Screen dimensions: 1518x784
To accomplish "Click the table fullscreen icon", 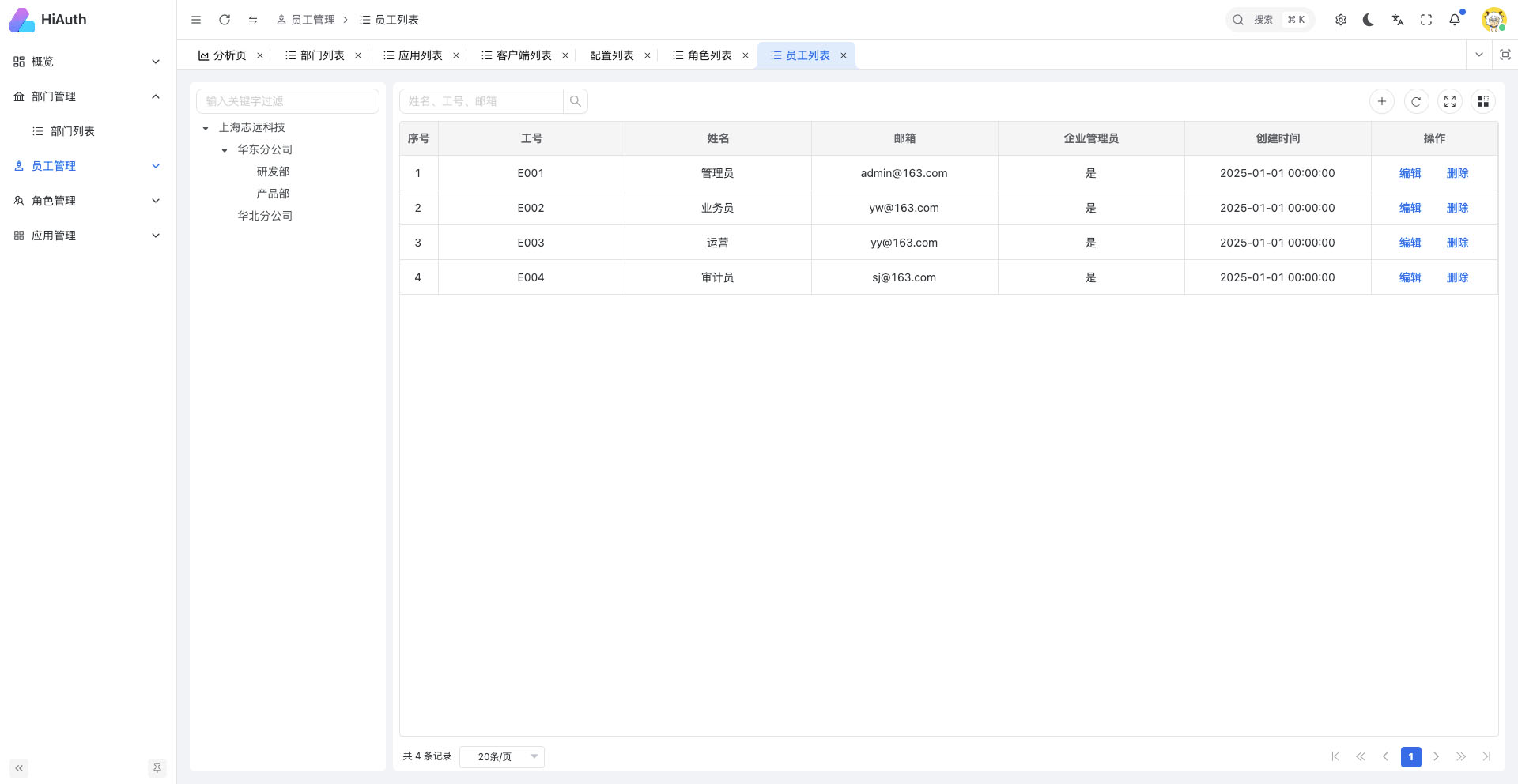I will (1450, 101).
